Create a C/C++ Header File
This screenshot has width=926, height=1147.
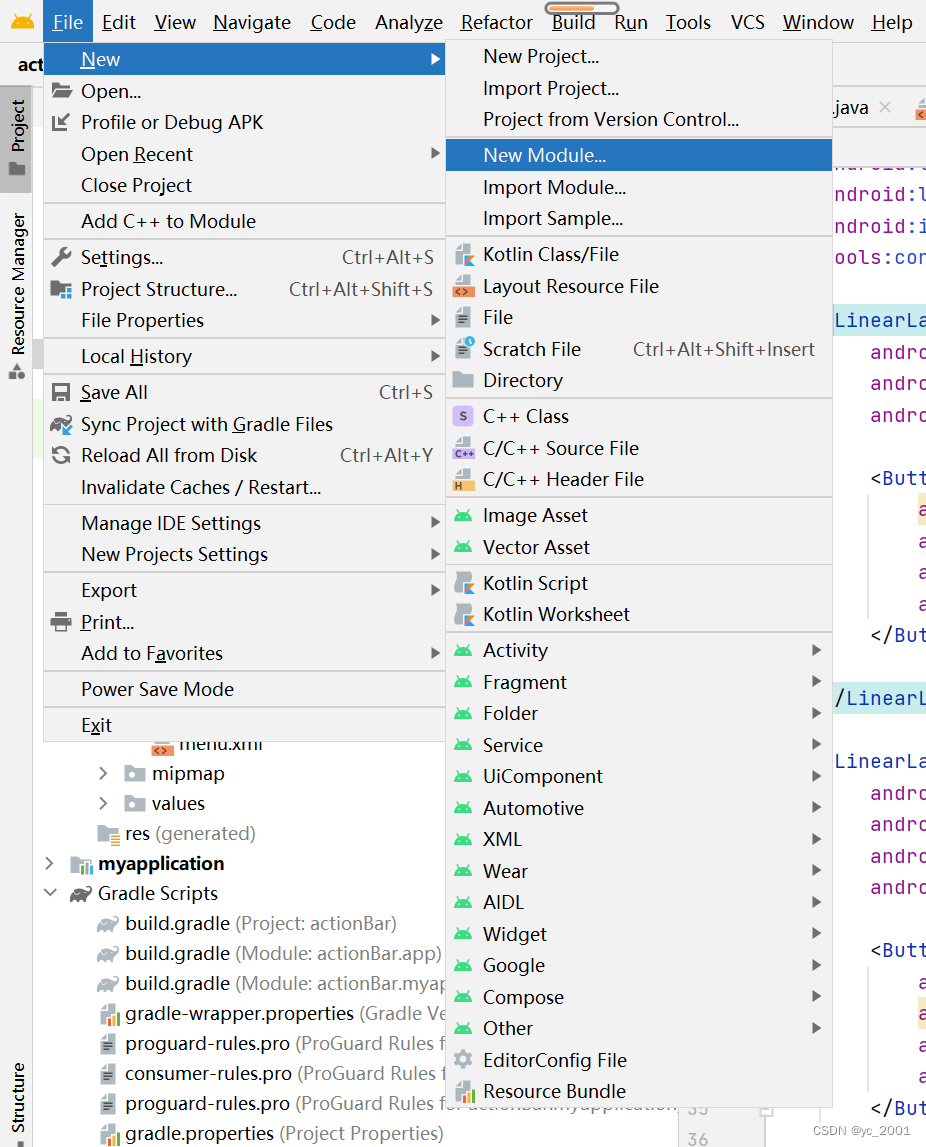coord(560,479)
